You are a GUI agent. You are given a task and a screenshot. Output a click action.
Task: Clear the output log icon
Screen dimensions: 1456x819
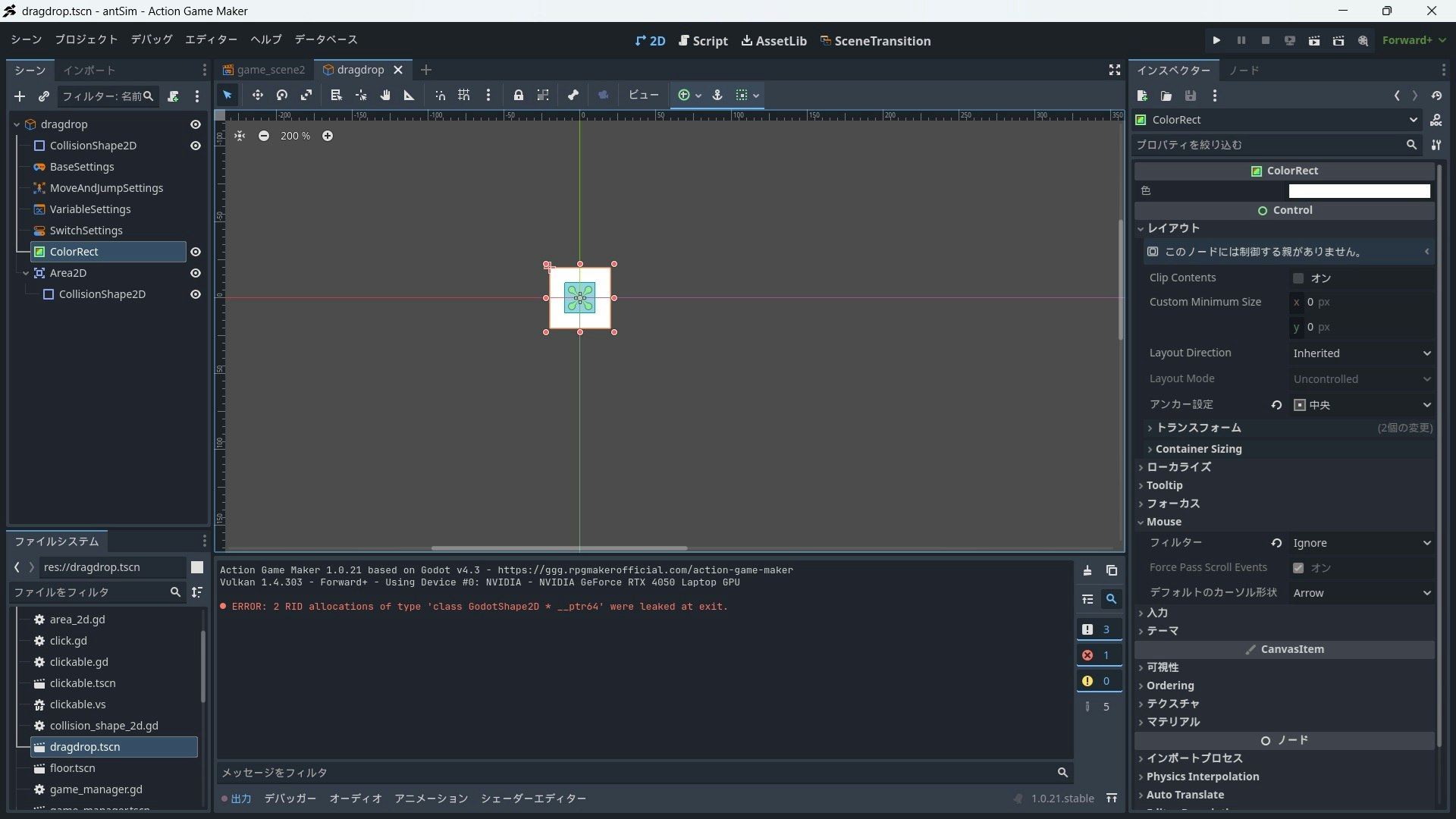1087,571
